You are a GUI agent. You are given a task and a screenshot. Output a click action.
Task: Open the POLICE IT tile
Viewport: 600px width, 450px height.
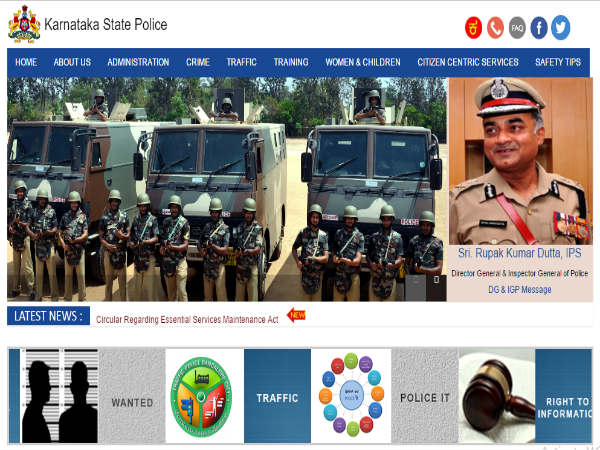coord(425,396)
